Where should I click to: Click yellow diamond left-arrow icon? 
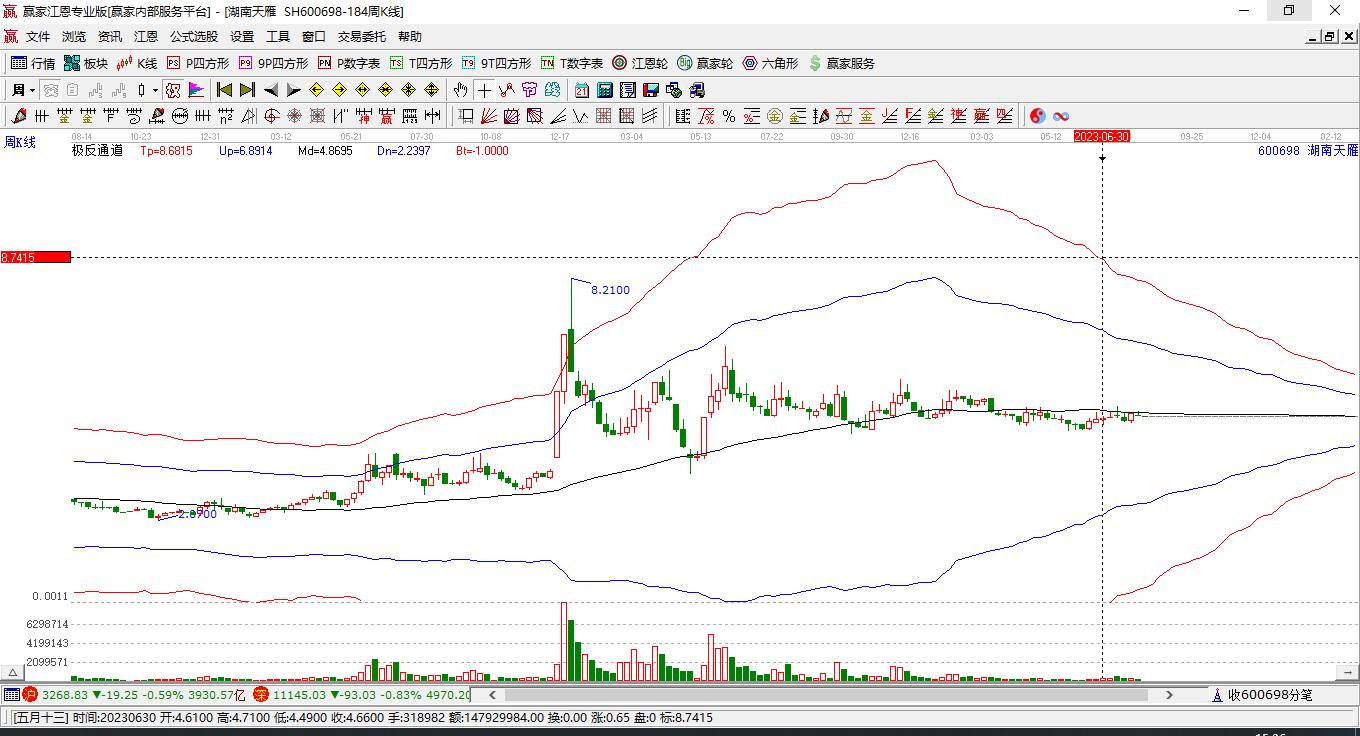(x=317, y=90)
